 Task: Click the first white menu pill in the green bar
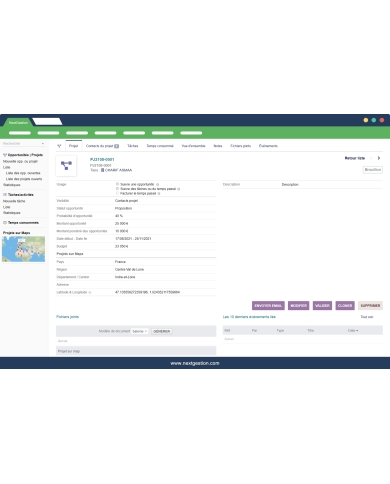pyautogui.click(x=20, y=133)
